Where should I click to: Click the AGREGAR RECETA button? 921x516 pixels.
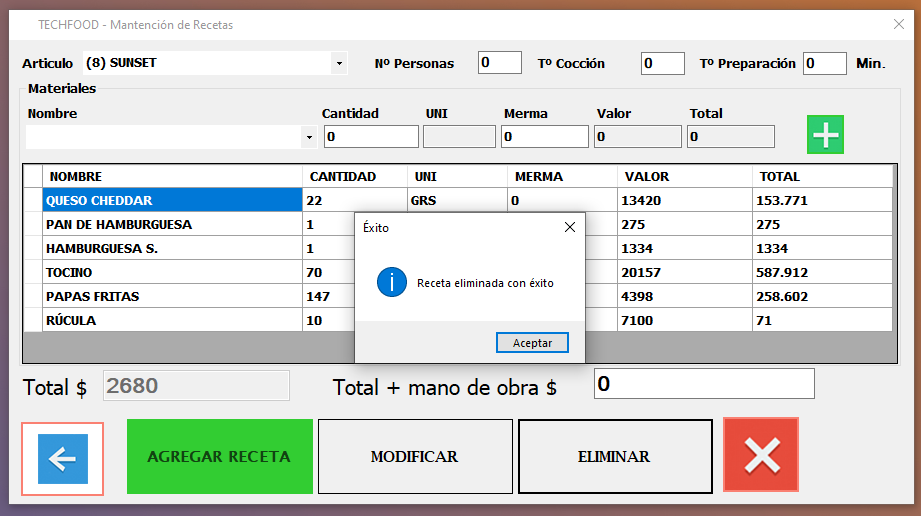pyautogui.click(x=219, y=457)
